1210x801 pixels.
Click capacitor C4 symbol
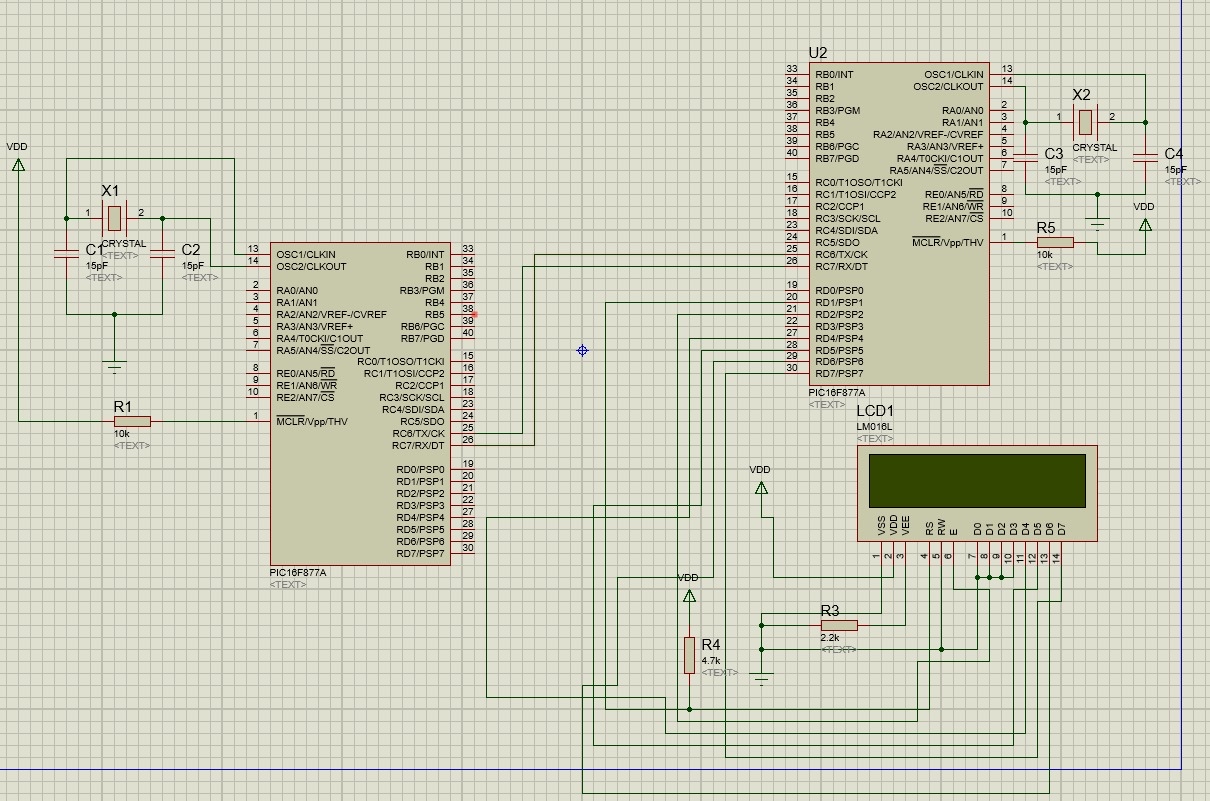pos(1145,158)
